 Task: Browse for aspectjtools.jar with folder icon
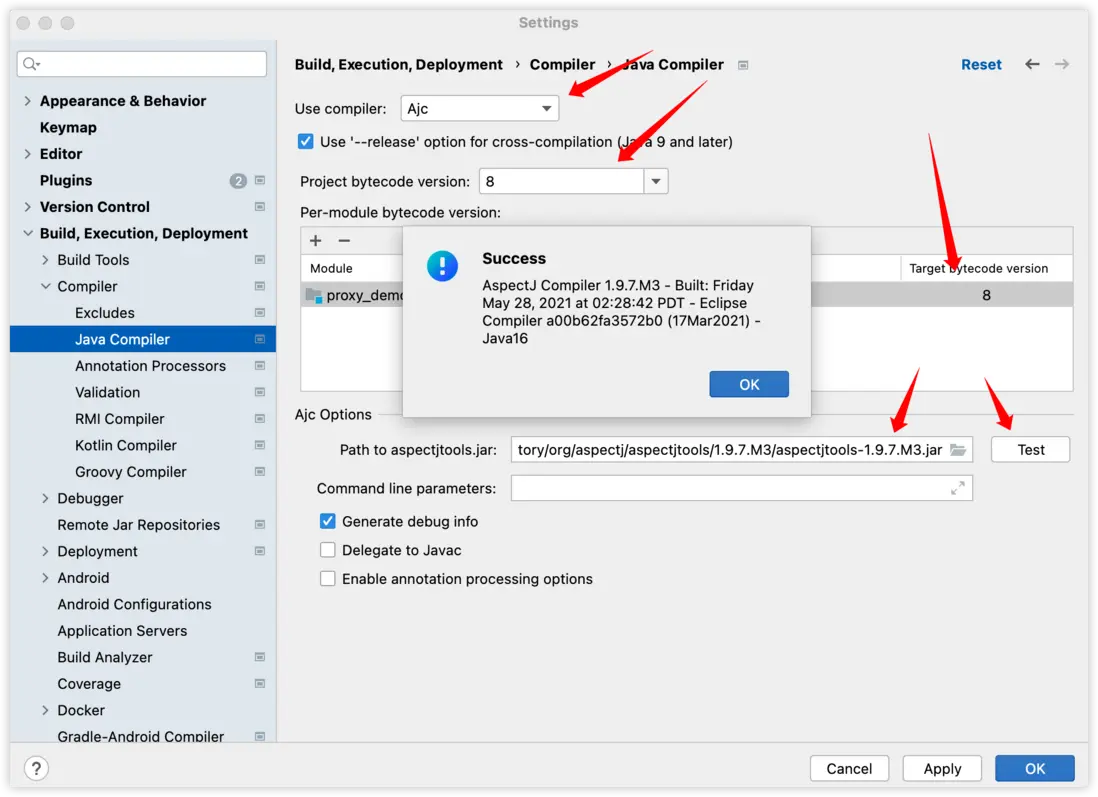pyautogui.click(x=957, y=450)
